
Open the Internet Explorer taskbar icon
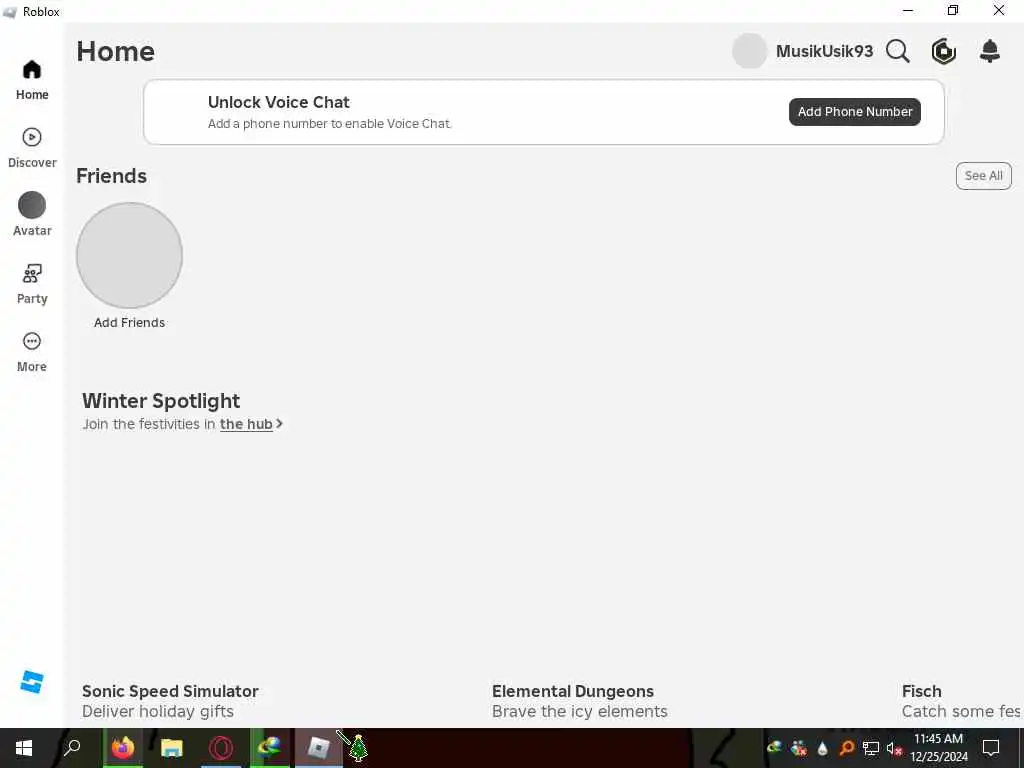269,748
